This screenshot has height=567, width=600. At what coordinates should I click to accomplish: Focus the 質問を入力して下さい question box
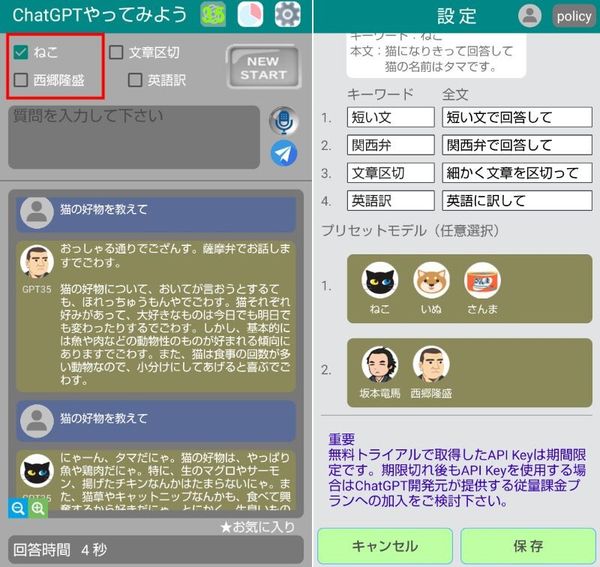pos(134,137)
